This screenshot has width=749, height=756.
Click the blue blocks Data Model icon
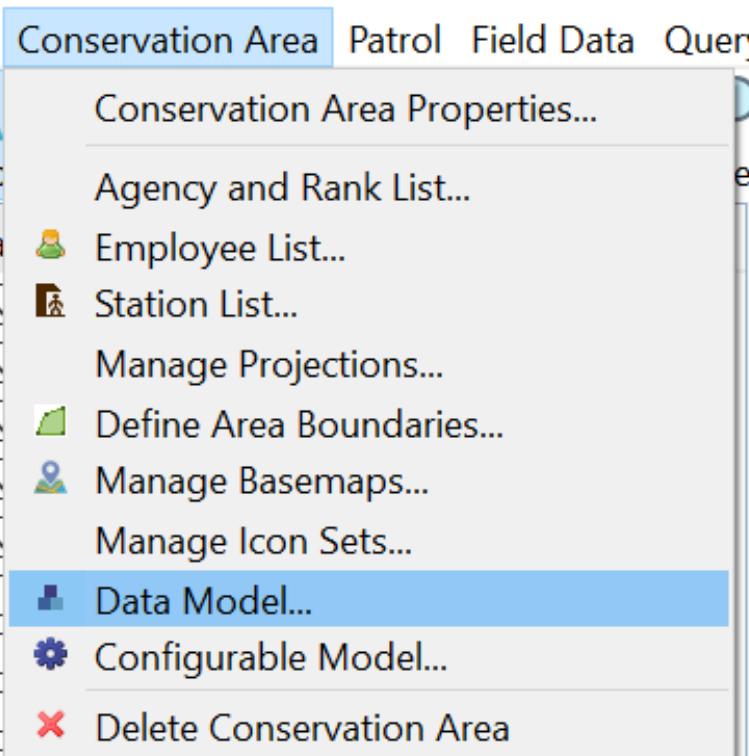coord(49,598)
